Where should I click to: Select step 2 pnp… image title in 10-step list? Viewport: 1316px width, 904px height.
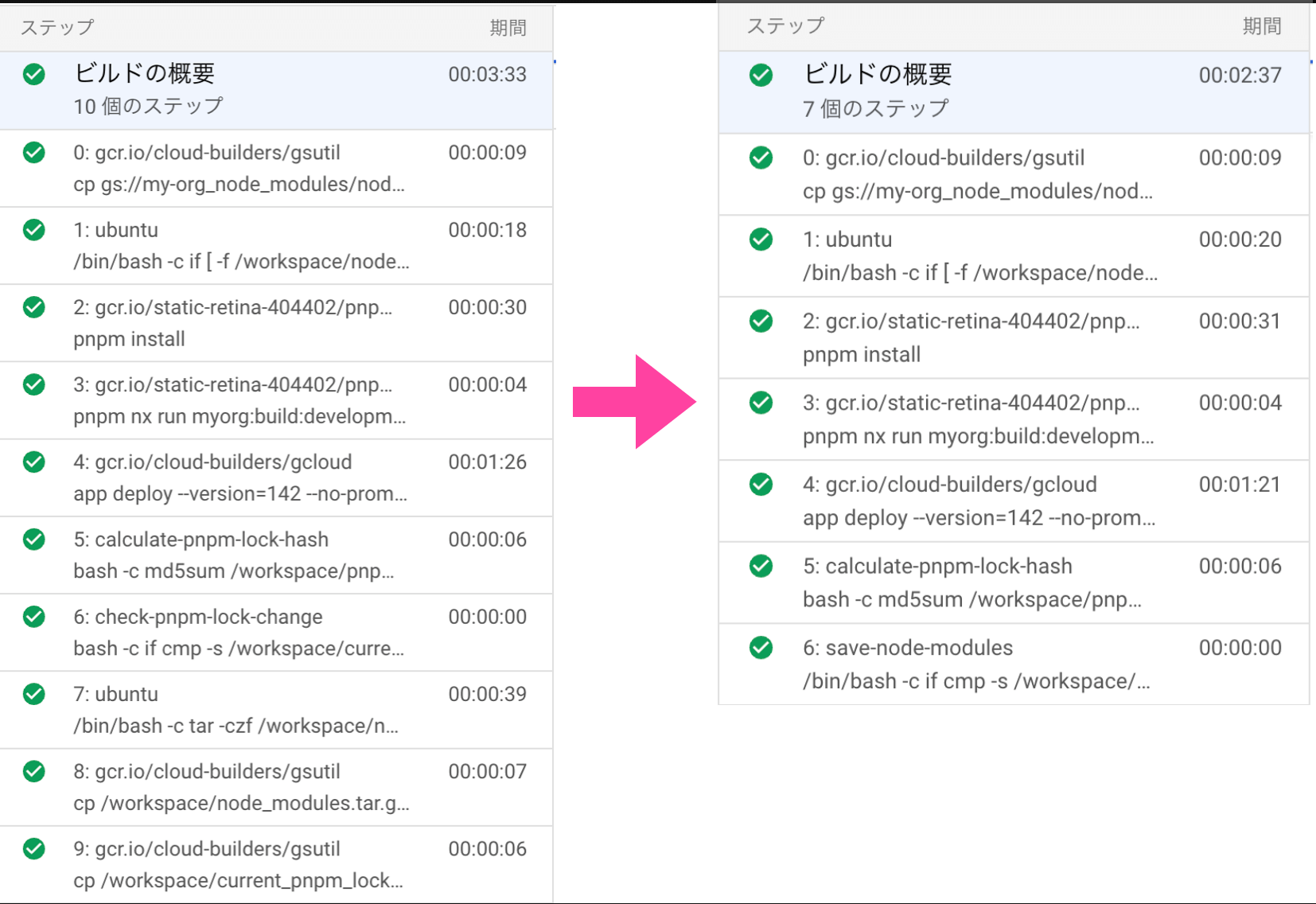click(x=233, y=307)
